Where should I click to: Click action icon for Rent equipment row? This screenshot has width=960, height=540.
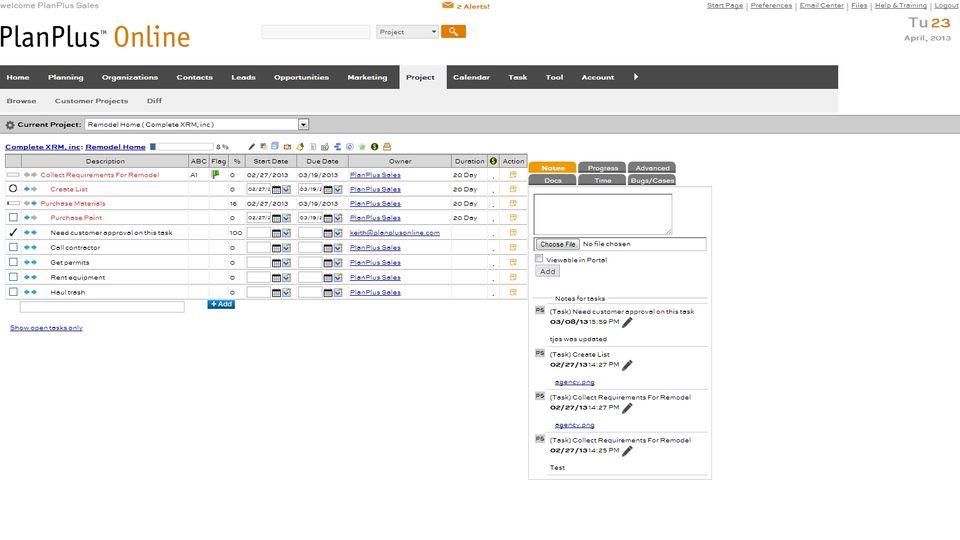(513, 277)
